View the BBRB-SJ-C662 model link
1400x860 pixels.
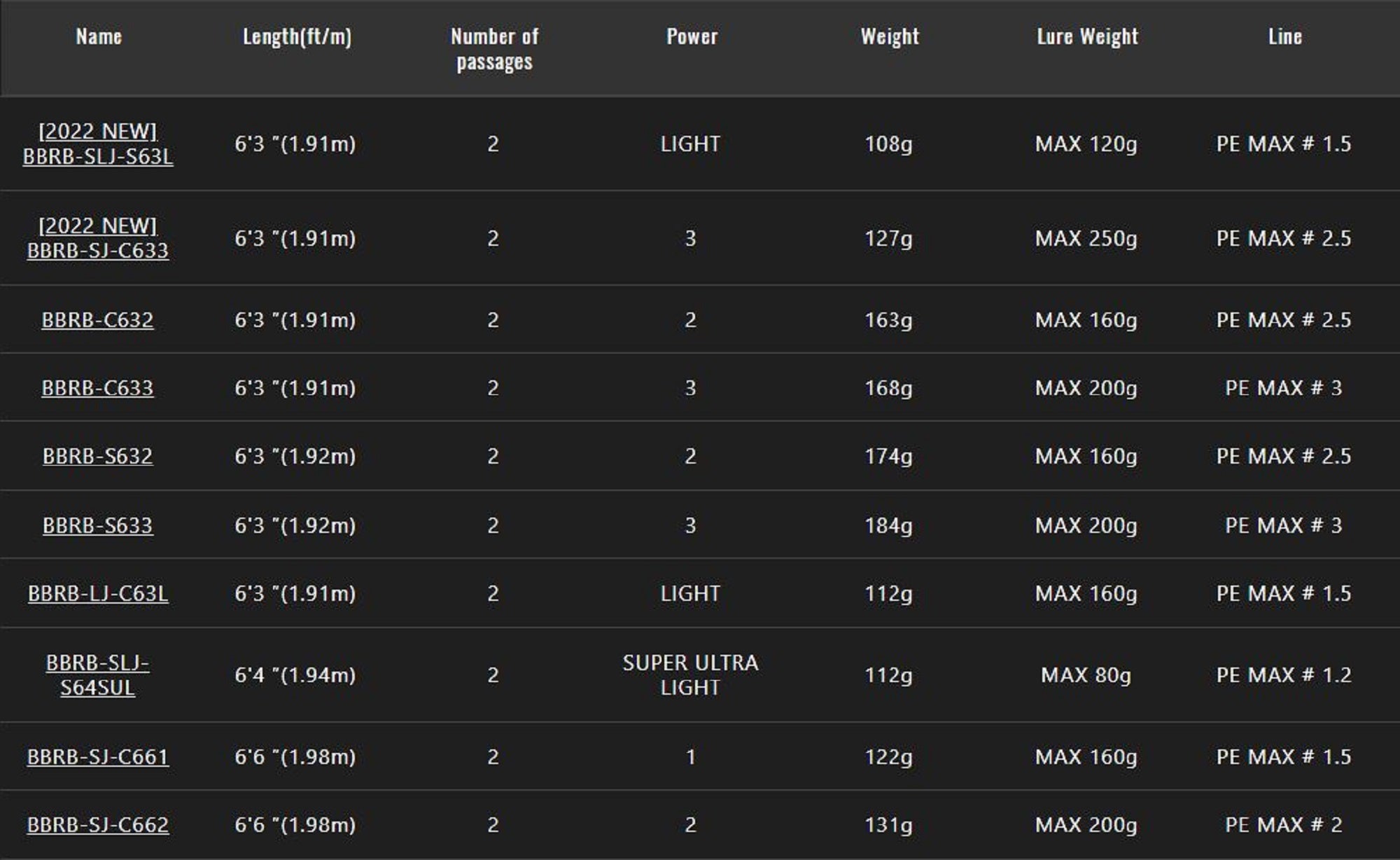coord(98,825)
